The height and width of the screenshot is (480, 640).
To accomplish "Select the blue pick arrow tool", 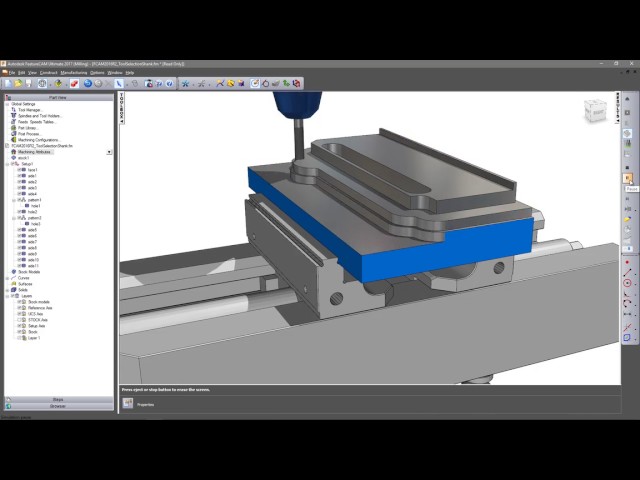I will point(119,83).
